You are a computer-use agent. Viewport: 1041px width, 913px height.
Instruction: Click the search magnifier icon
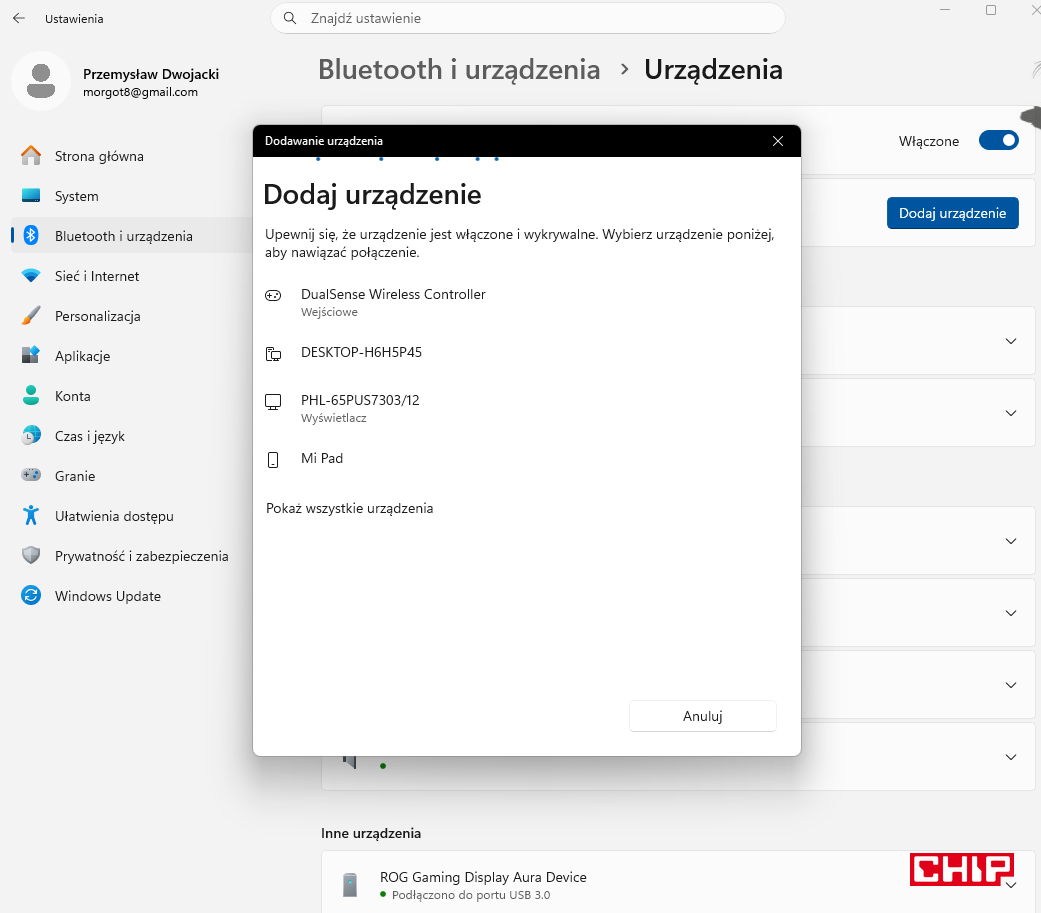point(290,19)
